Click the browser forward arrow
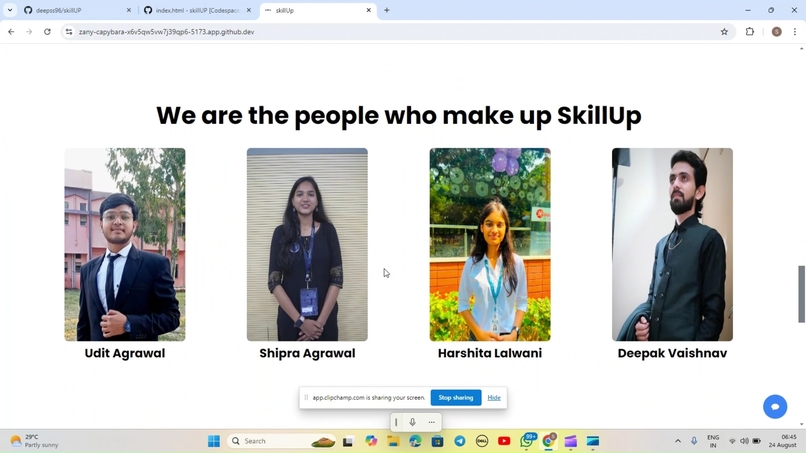 (x=29, y=32)
